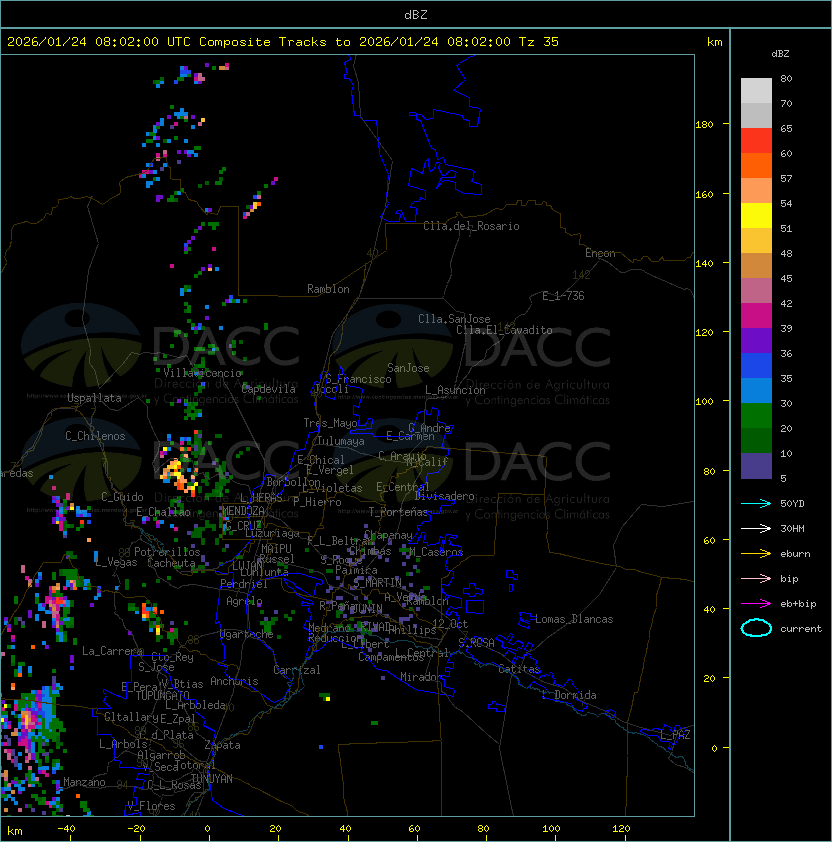This screenshot has width=832, height=842.
Task: Click the 'Cacheuta' map label
Action: [x=171, y=563]
